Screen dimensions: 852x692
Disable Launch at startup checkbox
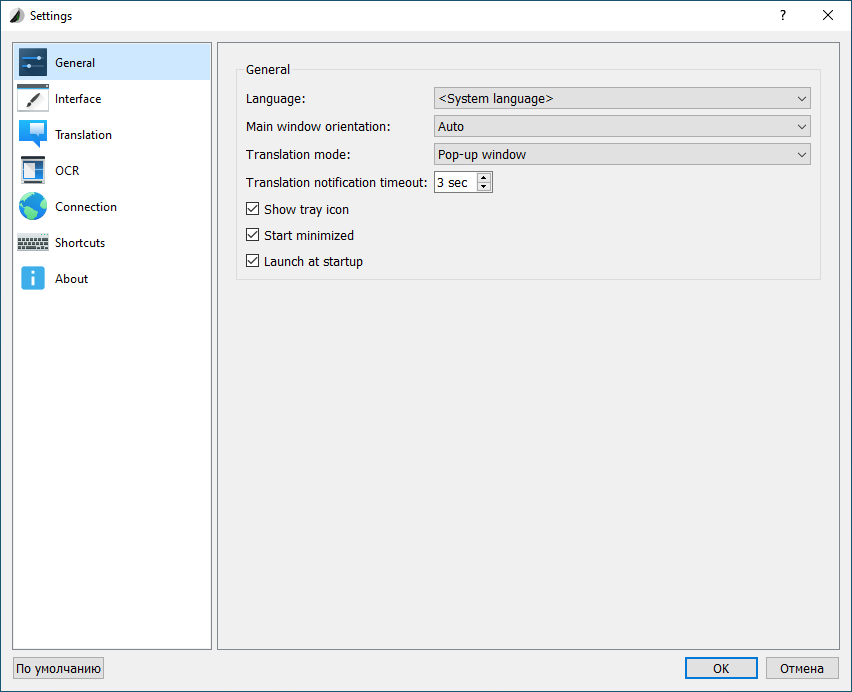click(x=253, y=262)
